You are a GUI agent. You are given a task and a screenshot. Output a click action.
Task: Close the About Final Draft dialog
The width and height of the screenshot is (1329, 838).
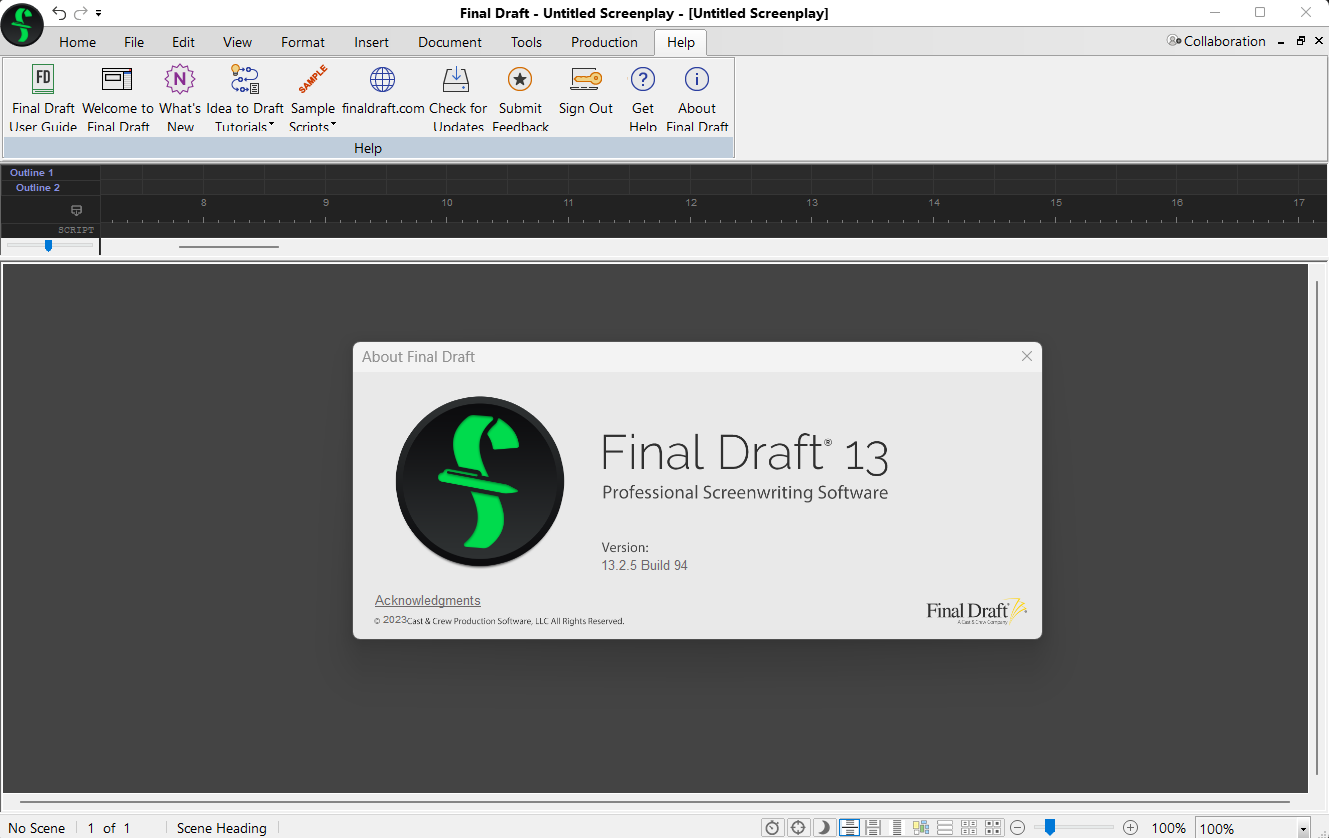click(x=1026, y=356)
